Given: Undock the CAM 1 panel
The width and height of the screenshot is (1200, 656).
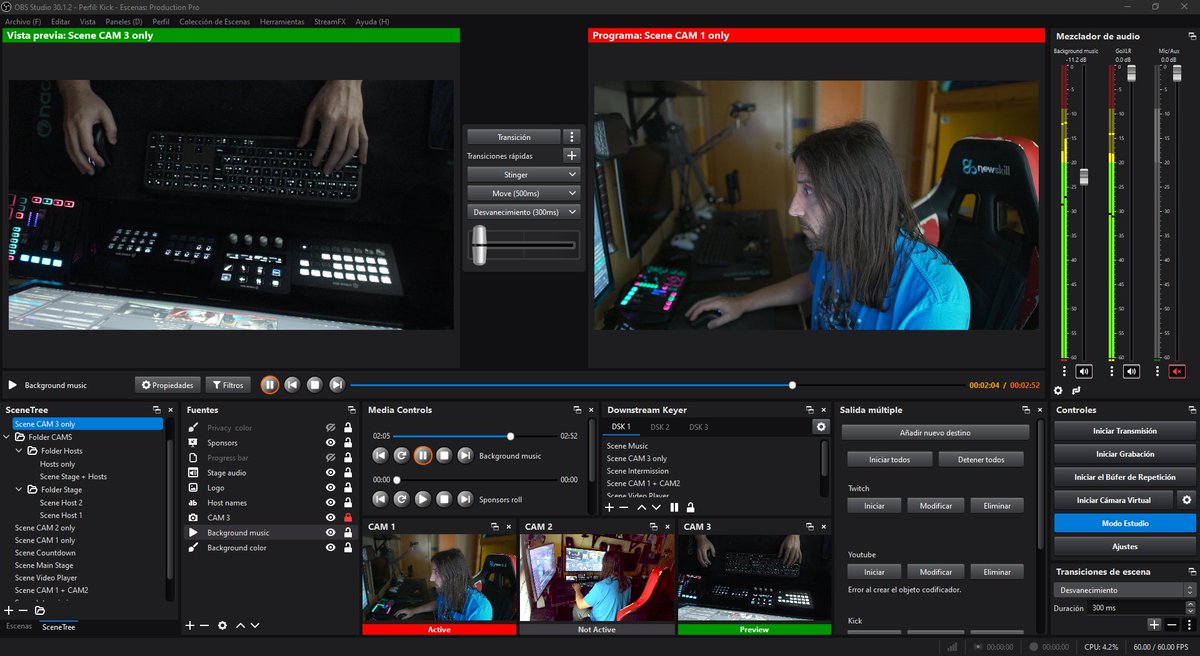Looking at the screenshot, I should coord(494,526).
